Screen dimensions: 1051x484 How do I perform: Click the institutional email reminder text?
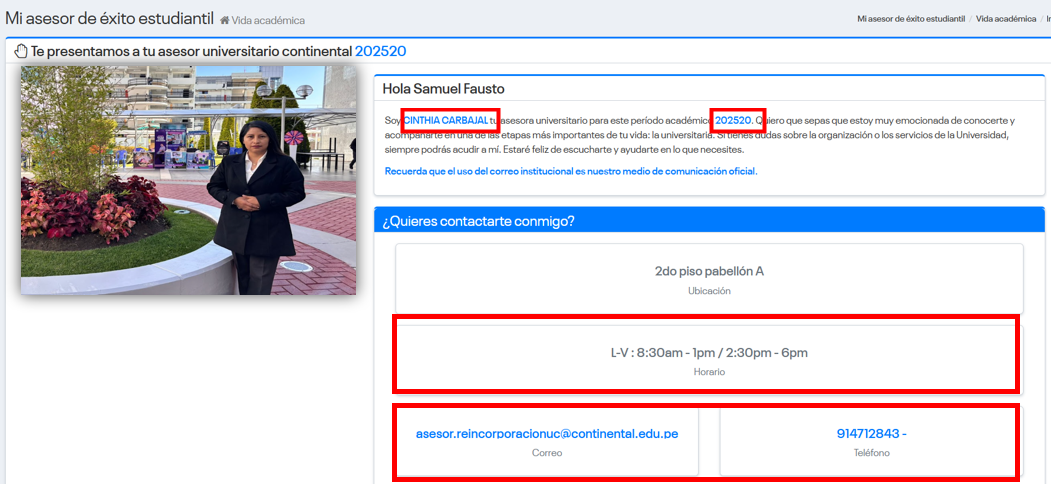coord(571,171)
